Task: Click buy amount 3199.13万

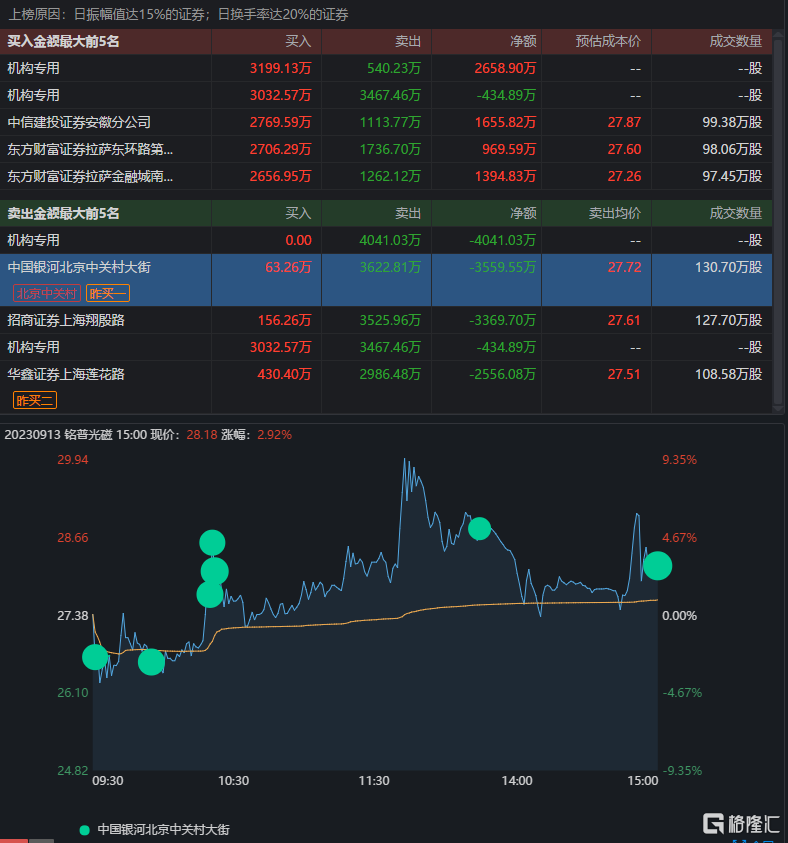Action: coord(281,68)
